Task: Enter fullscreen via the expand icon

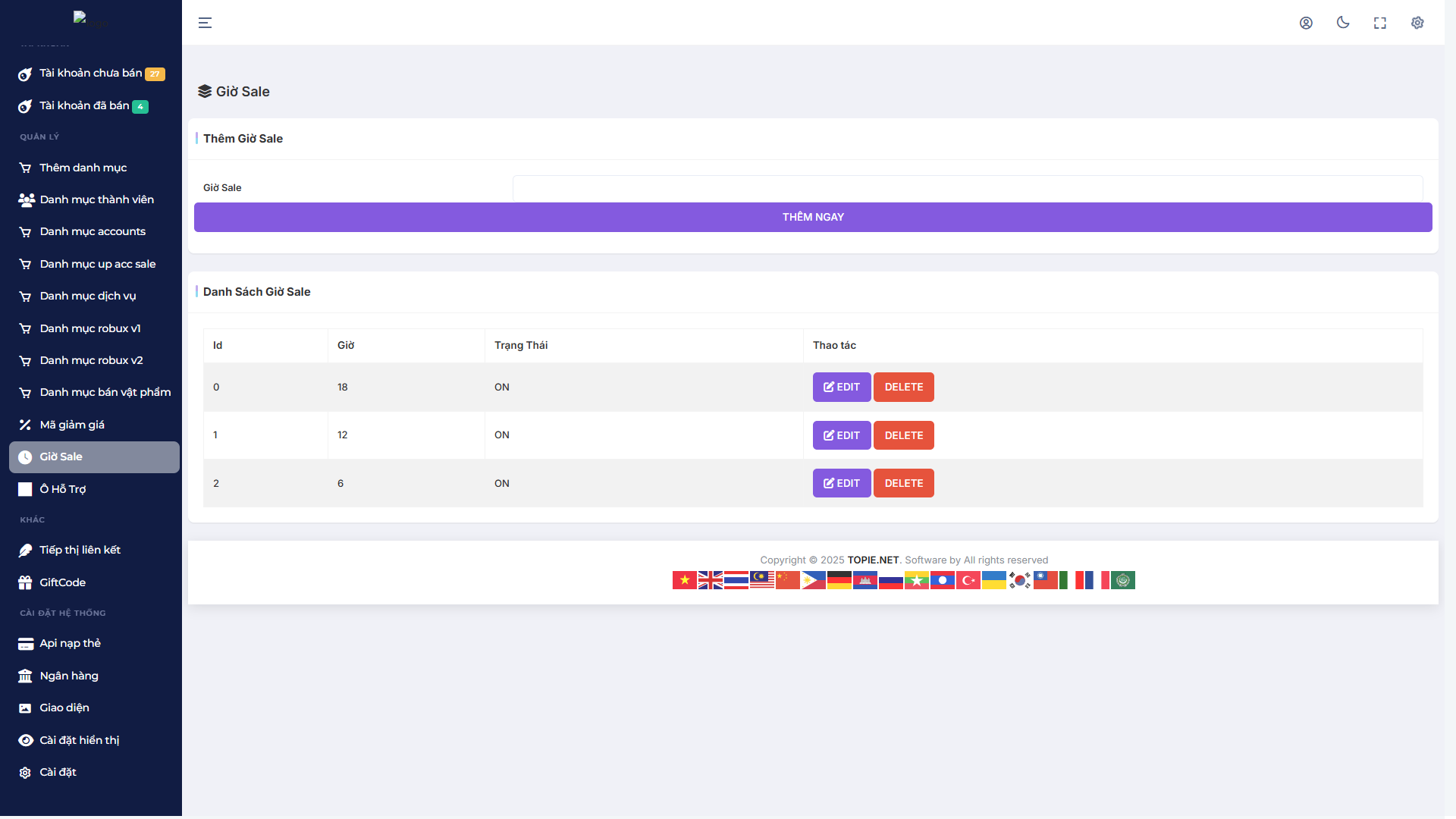Action: pyautogui.click(x=1380, y=23)
